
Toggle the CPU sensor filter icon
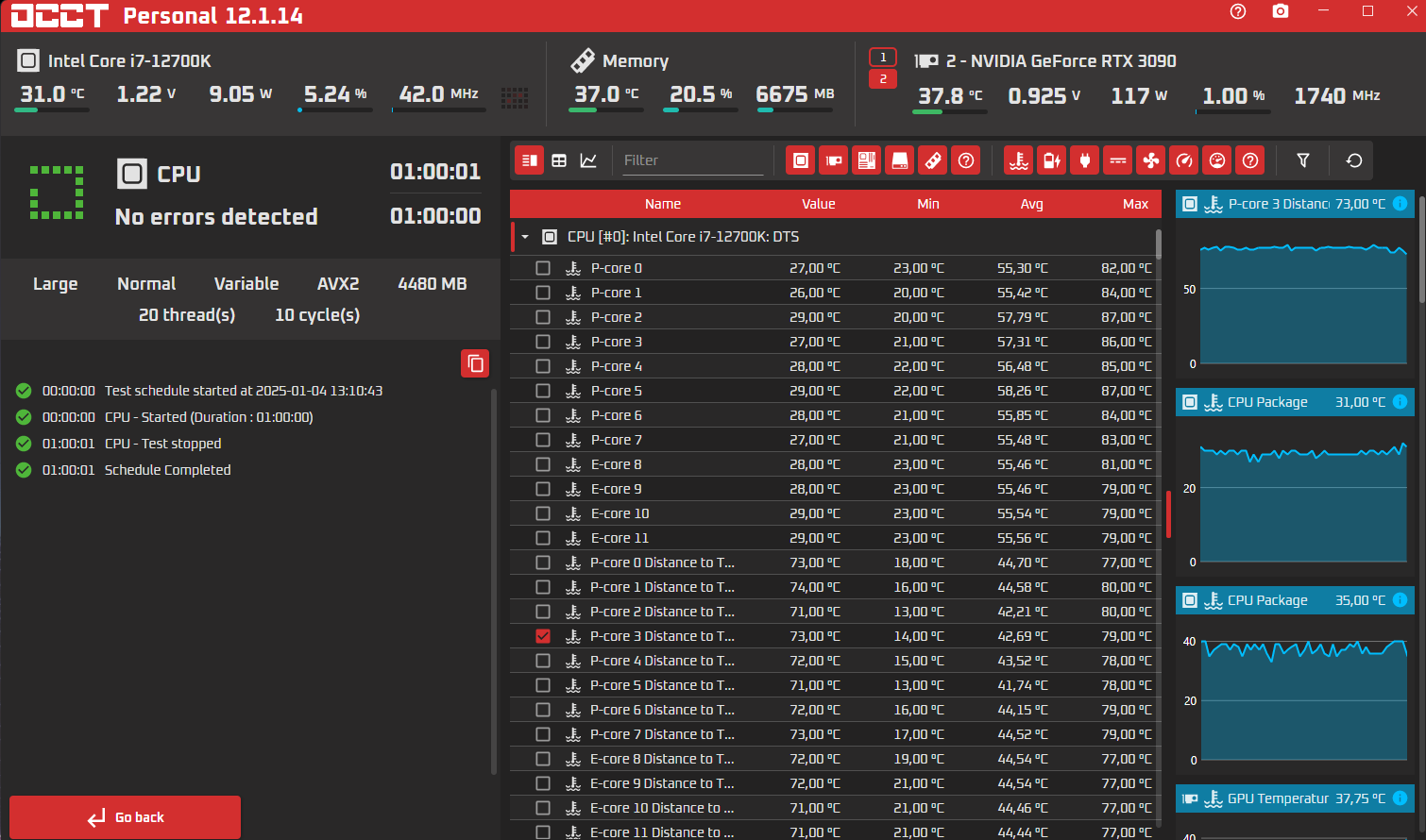point(800,160)
